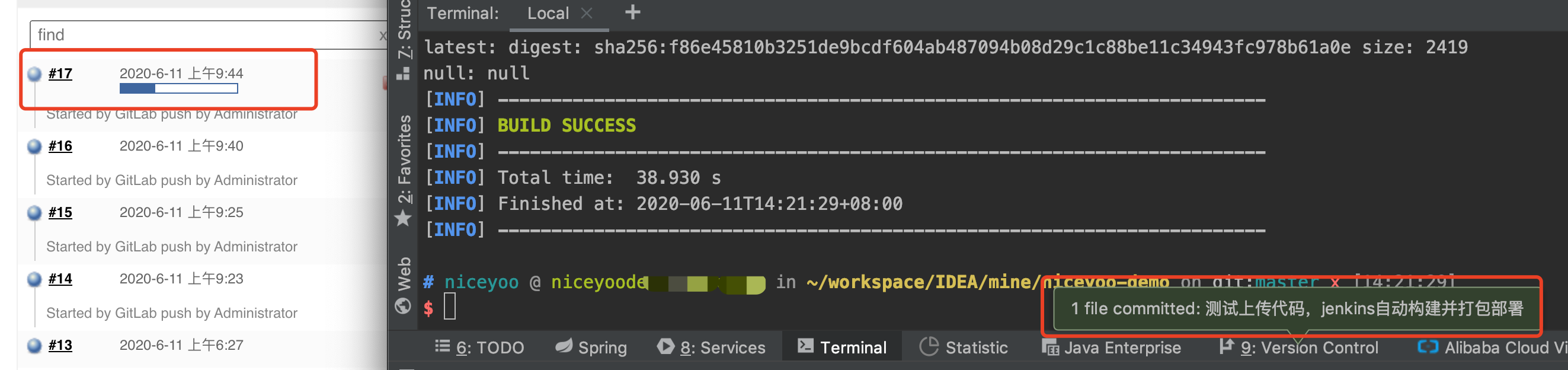Close the Local terminal tab
This screenshot has width=1568, height=370.
pos(586,13)
